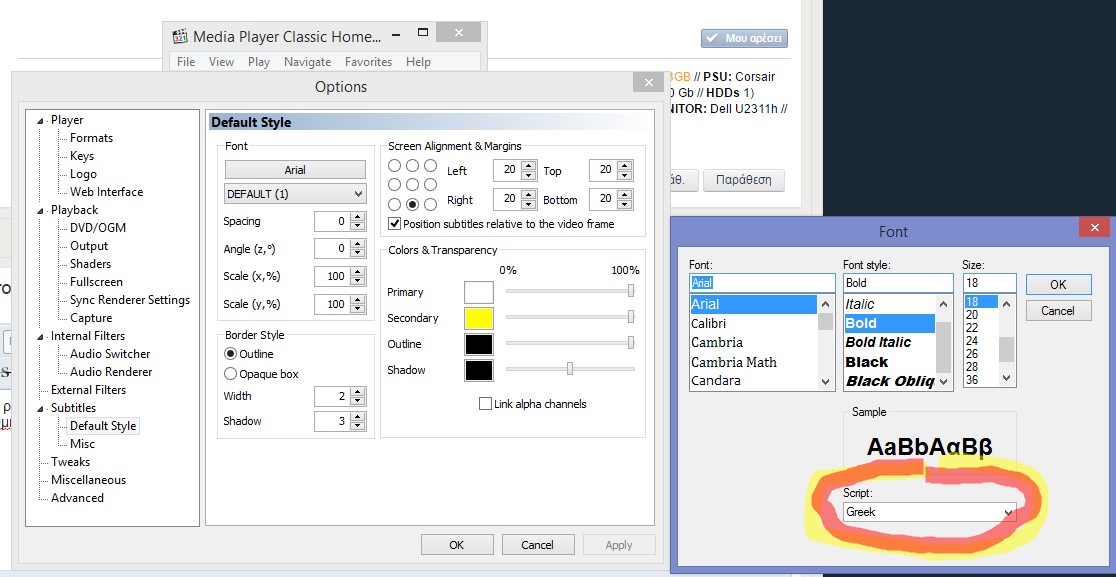Click the Παράθεση button on the webpage
The image size is (1116, 577).
(x=743, y=180)
